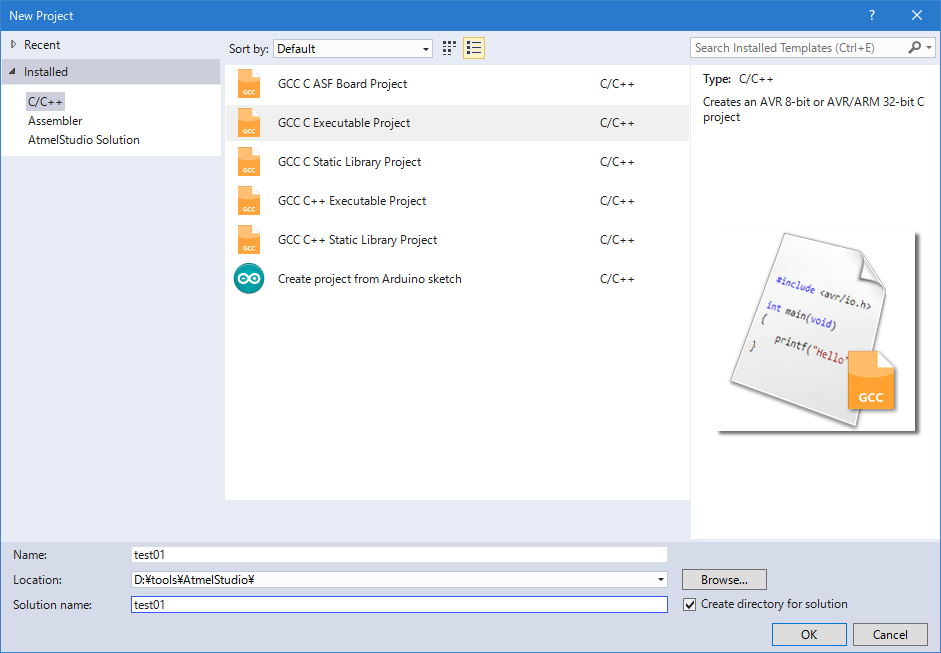Screen dimensions: 941x653
Task: Click the search magnifier icon
Action: pyautogui.click(x=914, y=47)
